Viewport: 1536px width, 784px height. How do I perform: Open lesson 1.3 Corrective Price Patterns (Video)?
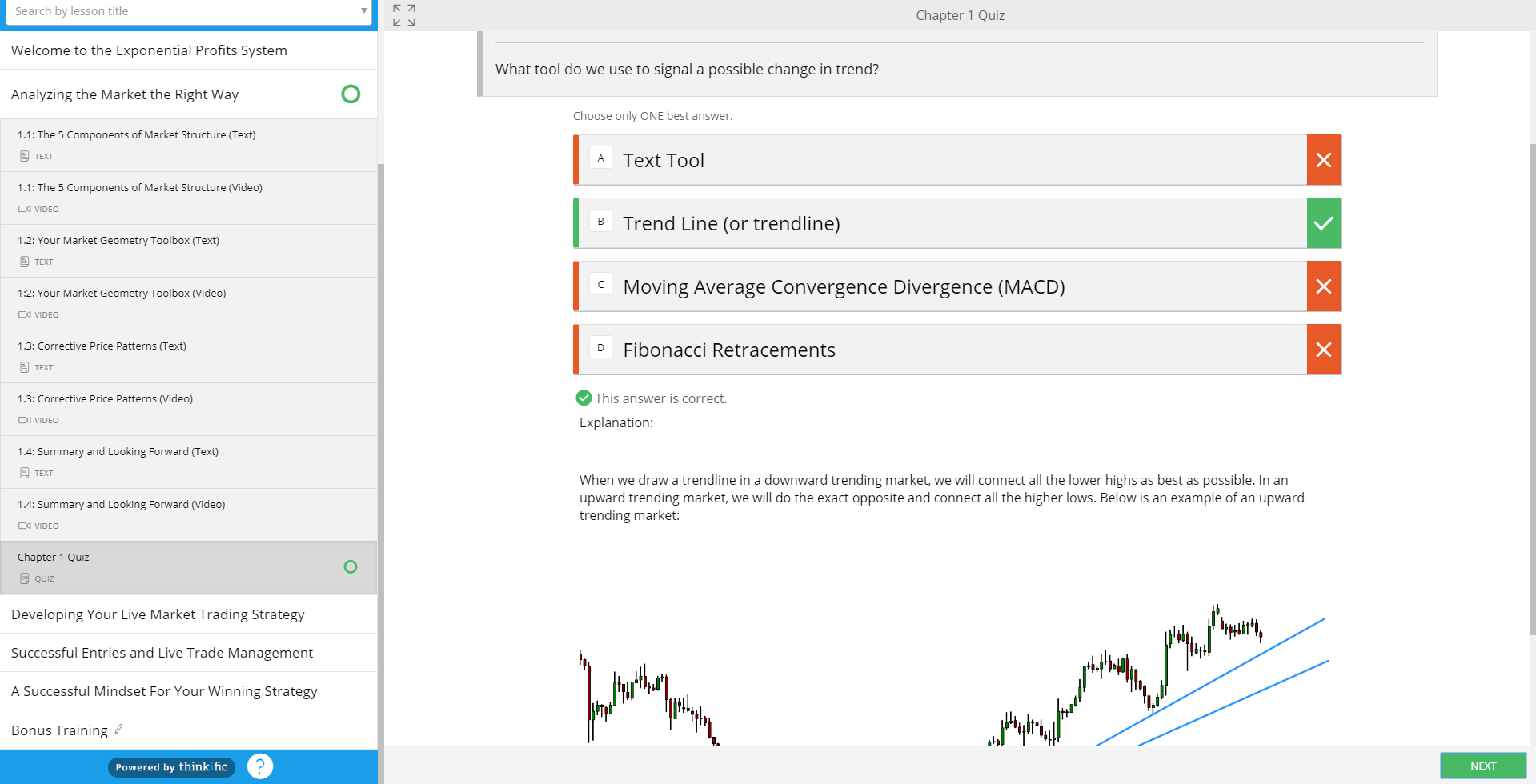(115, 399)
